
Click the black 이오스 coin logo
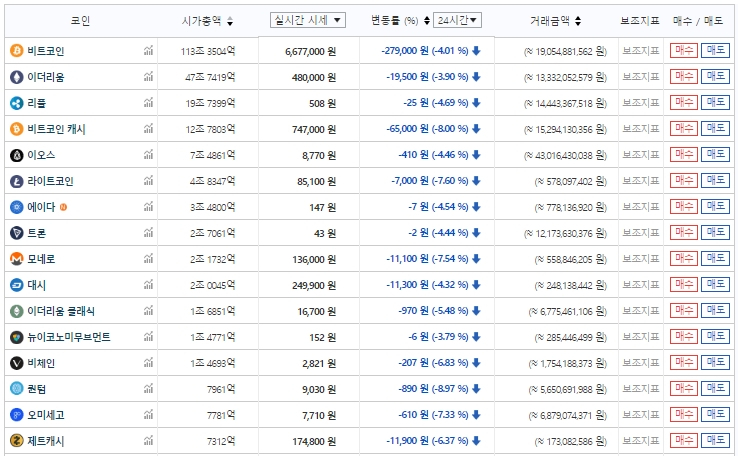[x=16, y=155]
